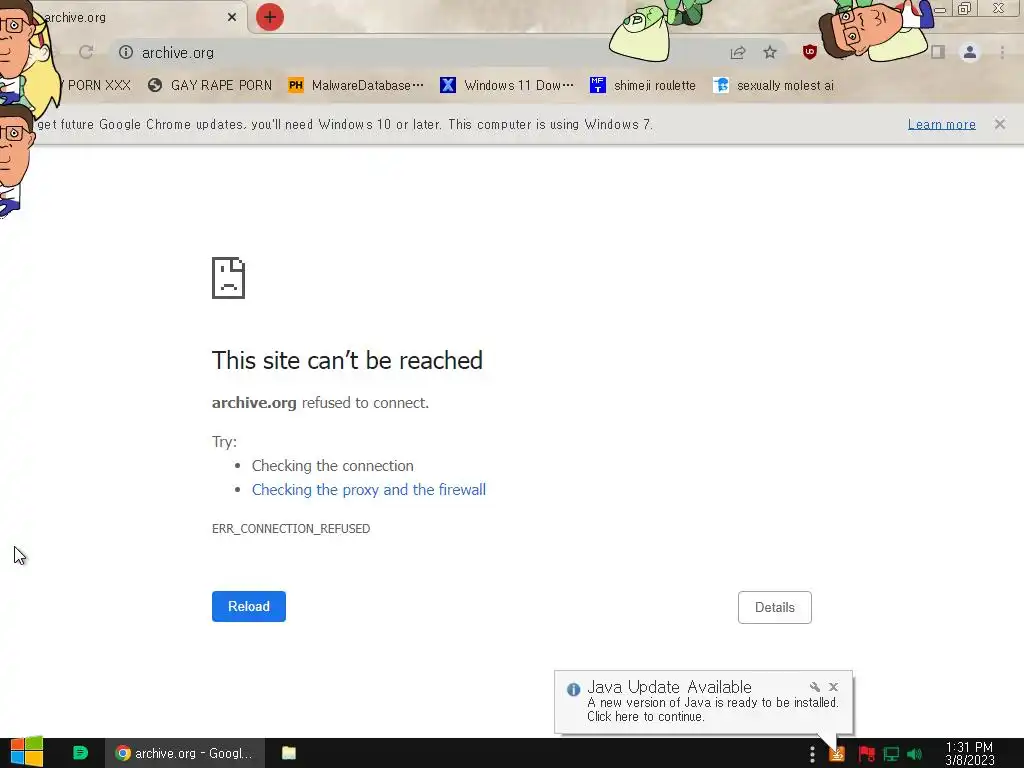Show hidden system tray icons
This screenshot has height=768, width=1024.
pyautogui.click(x=812, y=754)
